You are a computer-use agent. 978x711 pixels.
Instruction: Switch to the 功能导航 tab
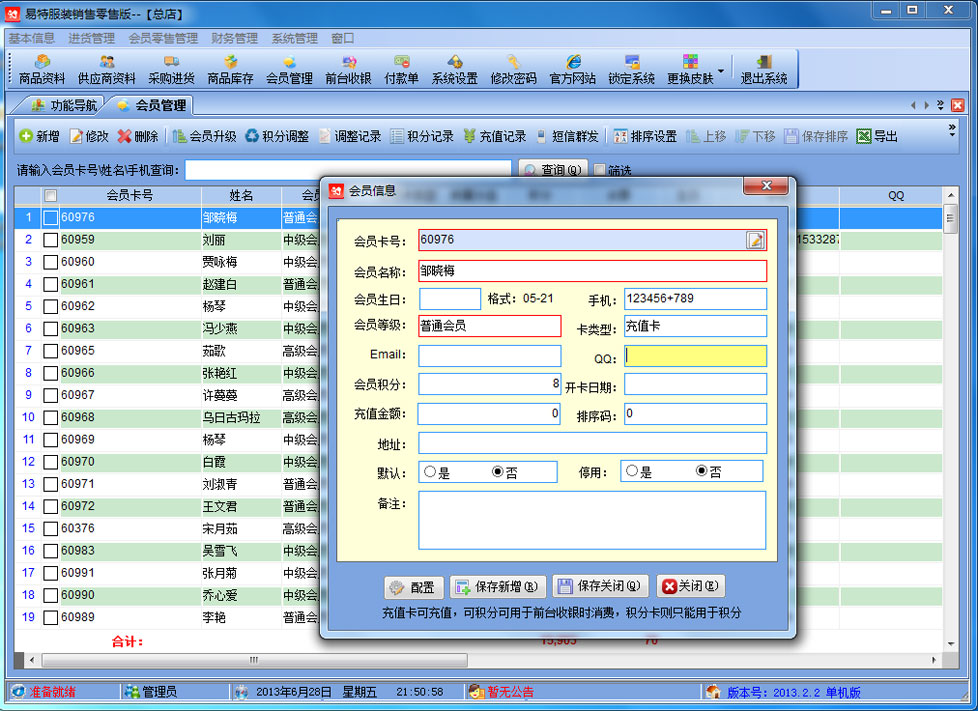pos(65,105)
